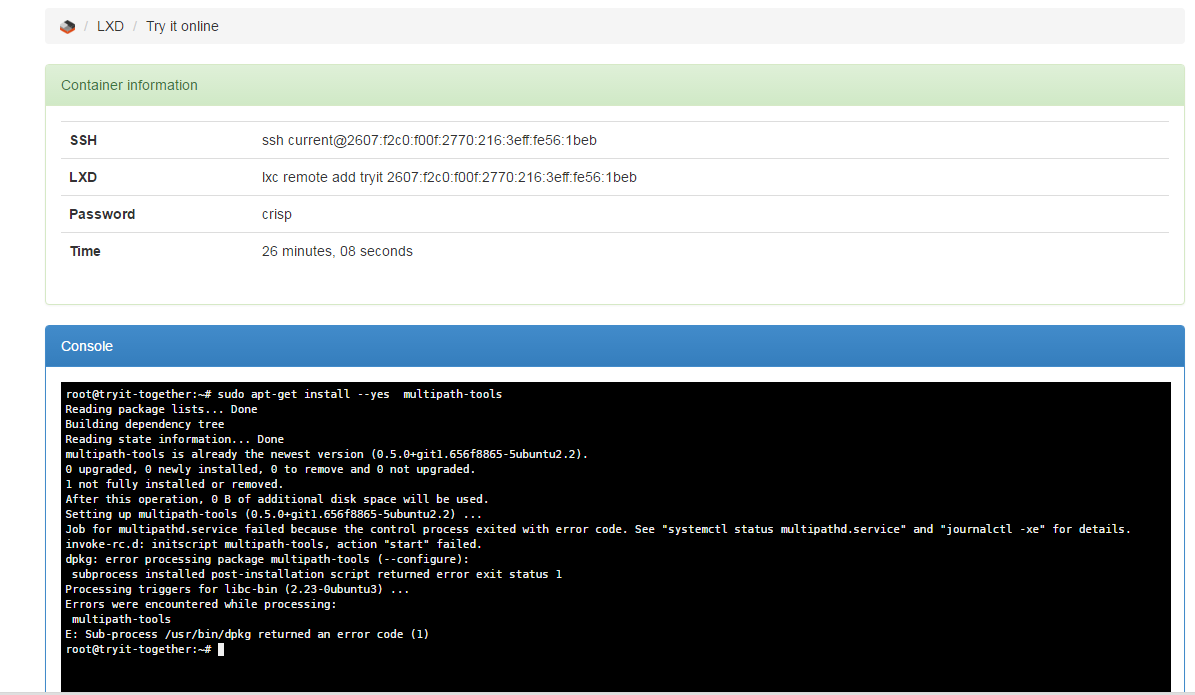Click the 'Reading state information... Done' line
The height and width of the screenshot is (695, 1195).
[175, 439]
